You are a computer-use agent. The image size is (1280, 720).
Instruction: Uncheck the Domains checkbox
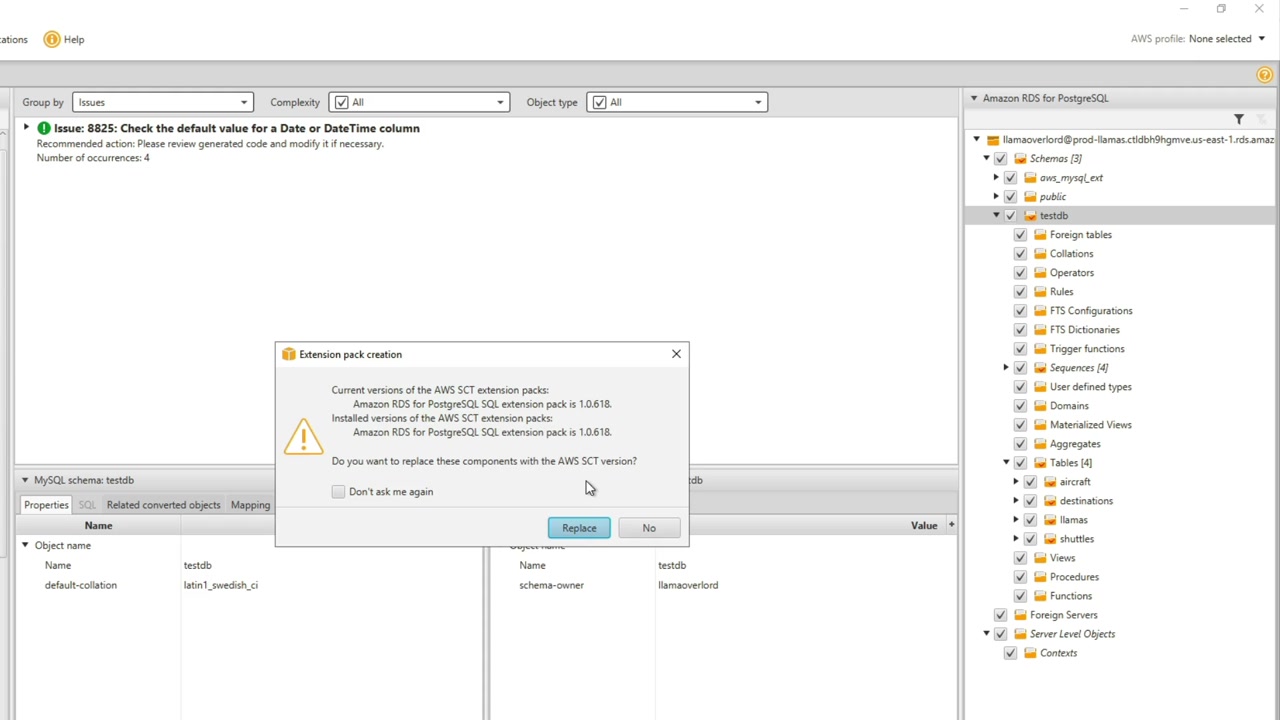coord(1020,406)
